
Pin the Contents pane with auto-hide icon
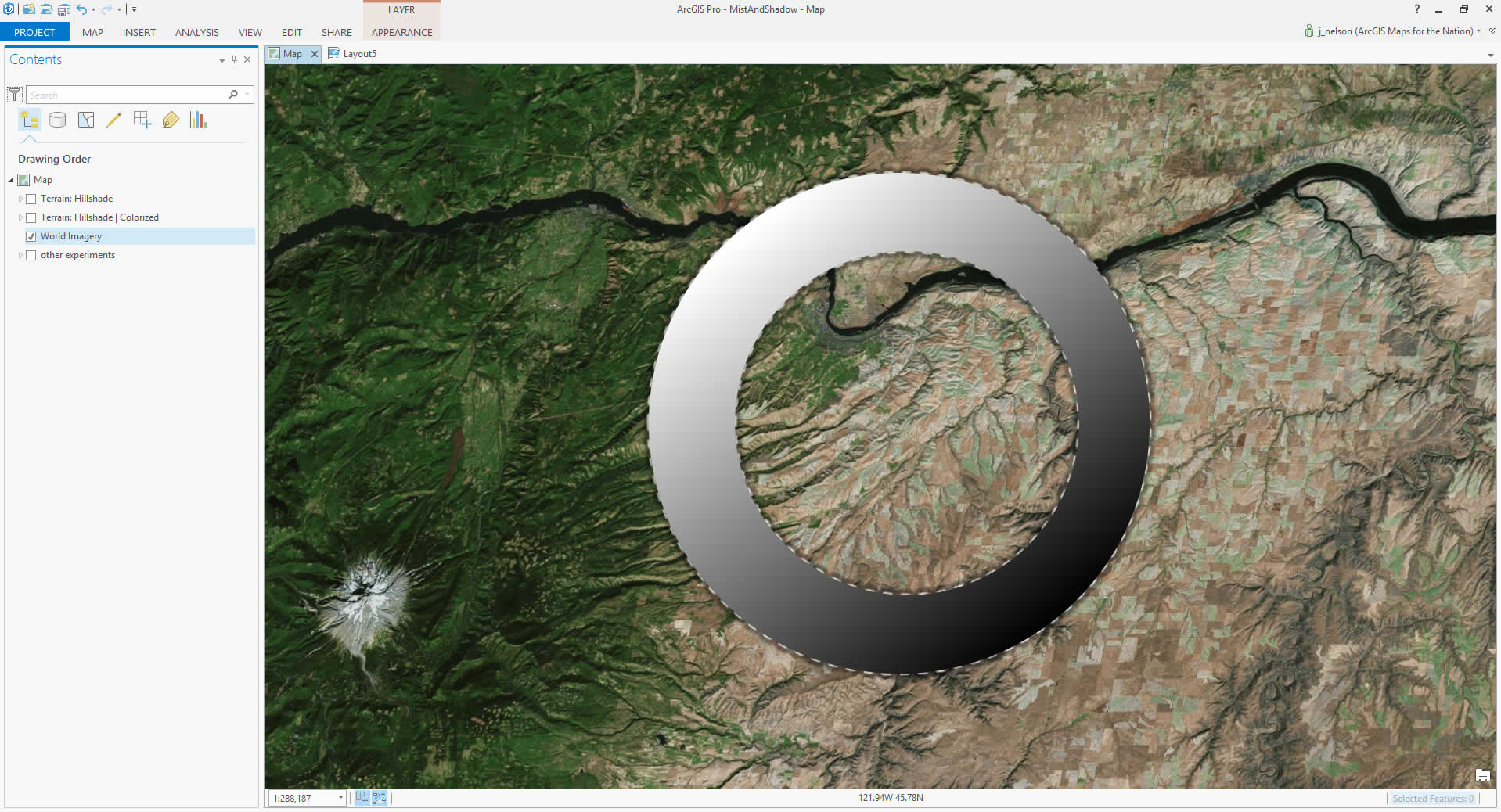click(x=234, y=59)
